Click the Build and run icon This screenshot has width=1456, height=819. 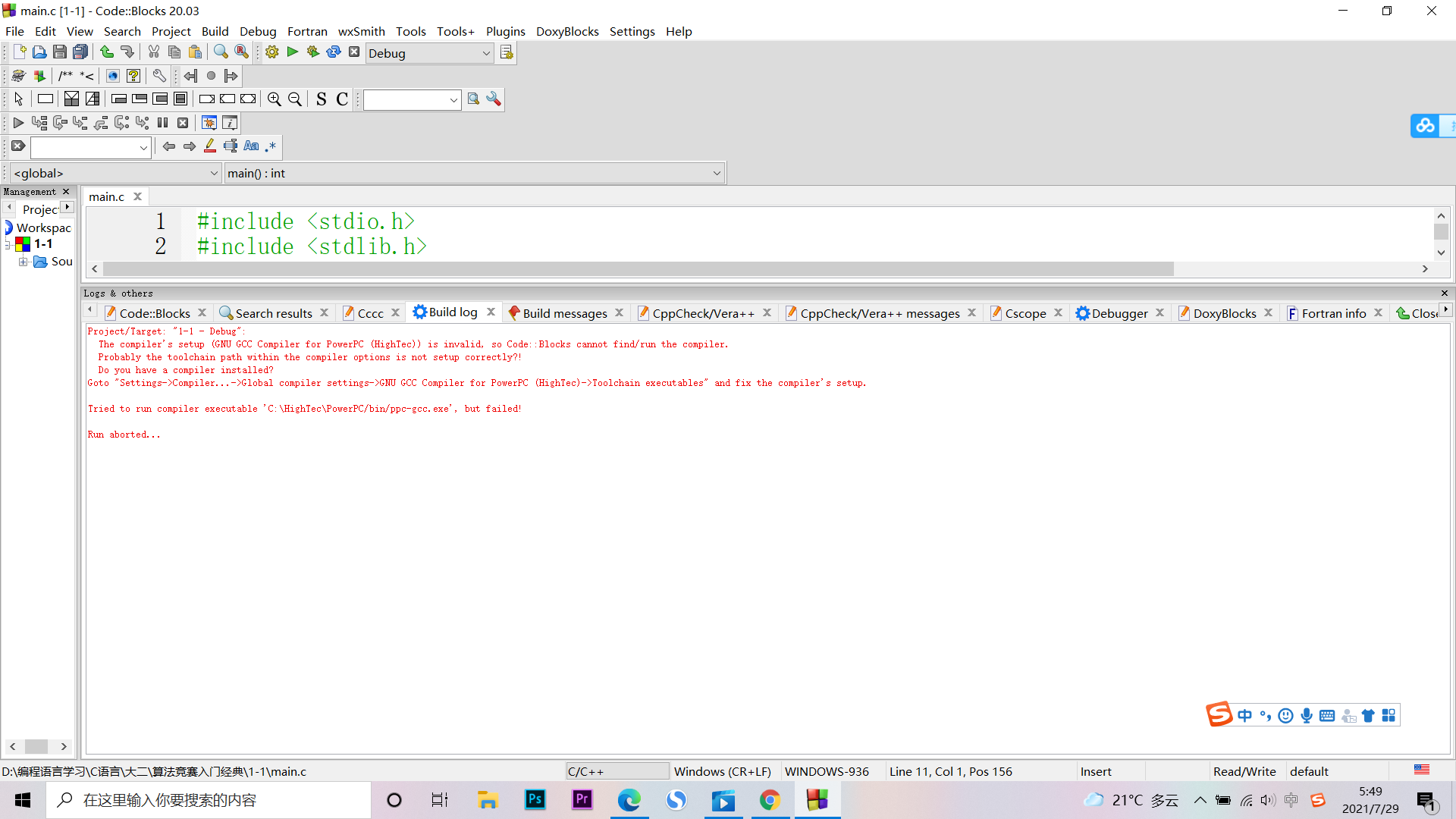[313, 52]
